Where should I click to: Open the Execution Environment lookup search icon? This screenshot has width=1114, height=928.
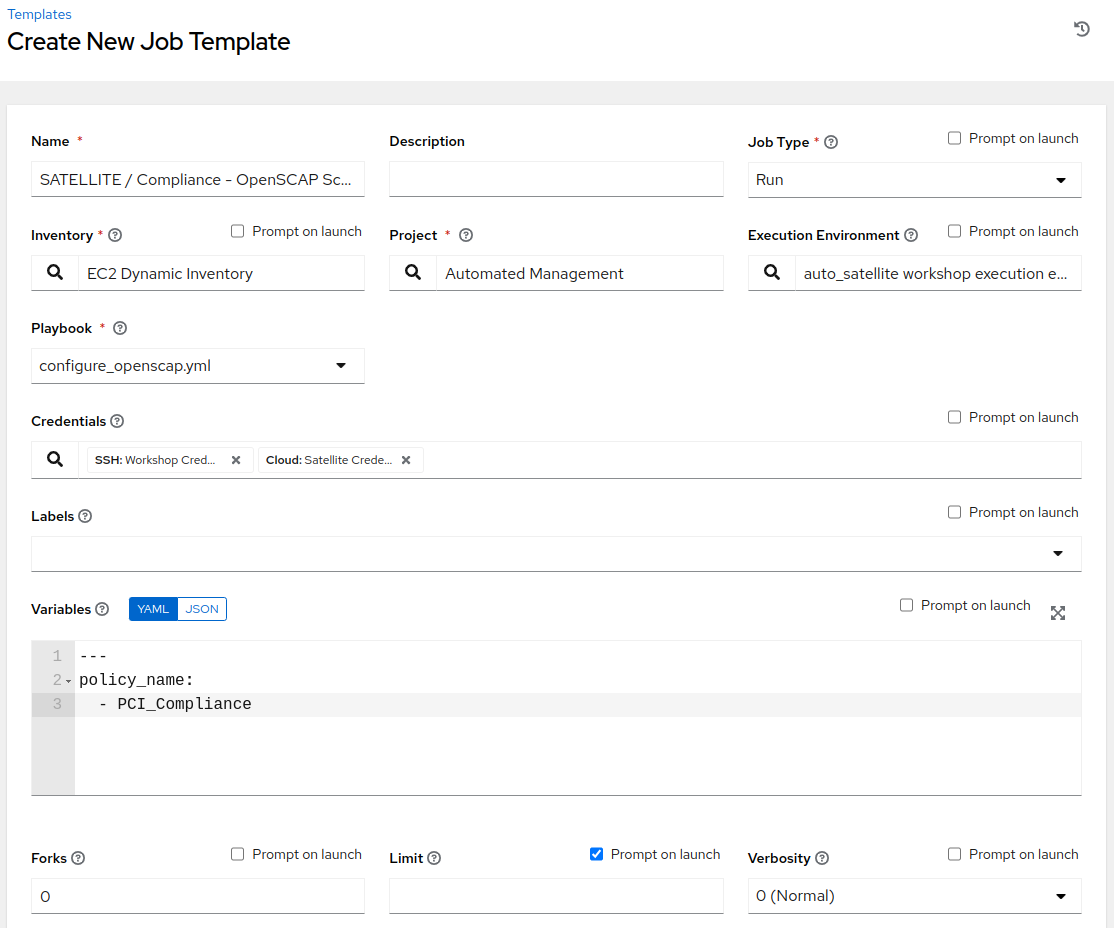[x=771, y=273]
